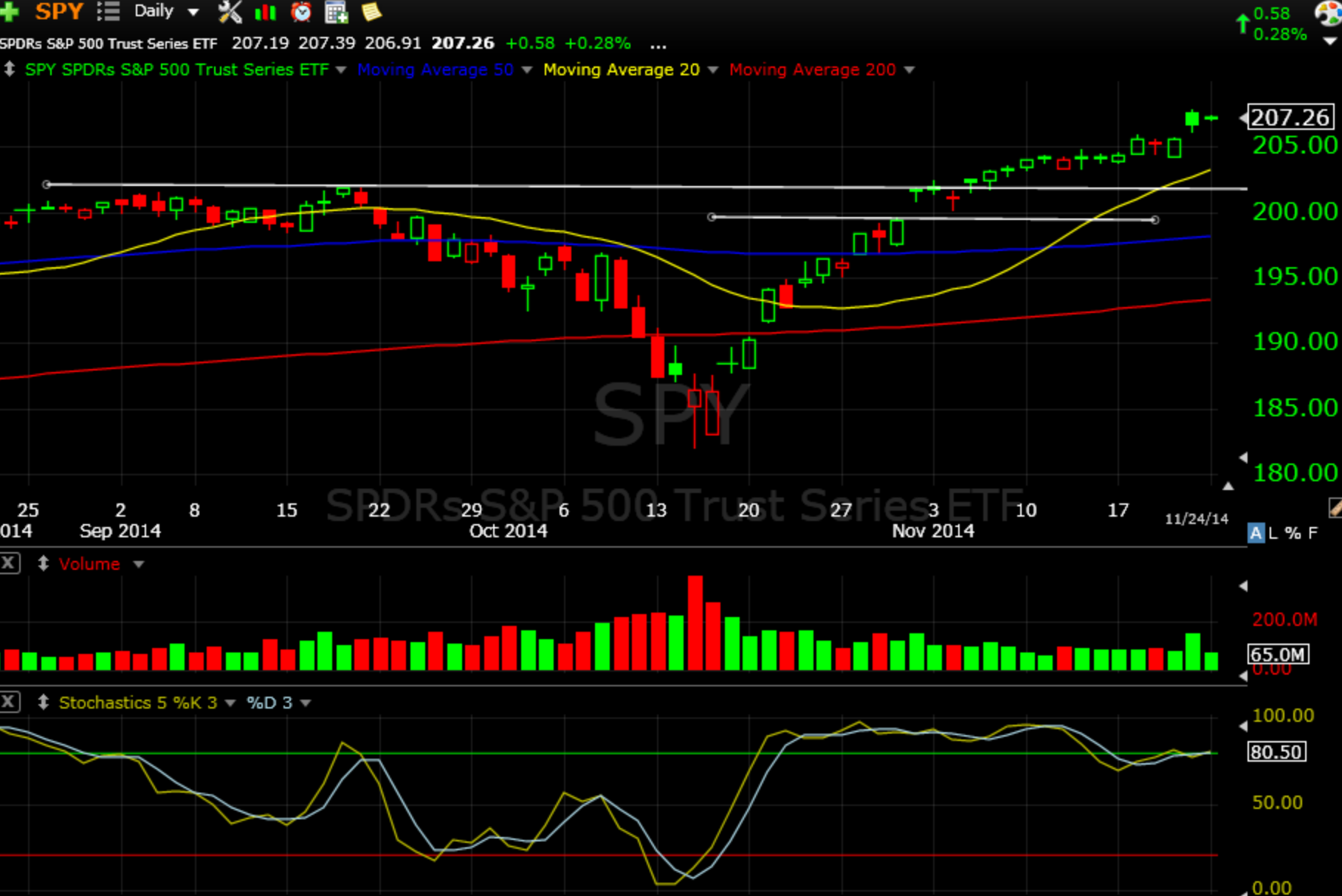Click the Nov 2014 time axis label
The width and height of the screenshot is (1342, 896).
(x=933, y=531)
